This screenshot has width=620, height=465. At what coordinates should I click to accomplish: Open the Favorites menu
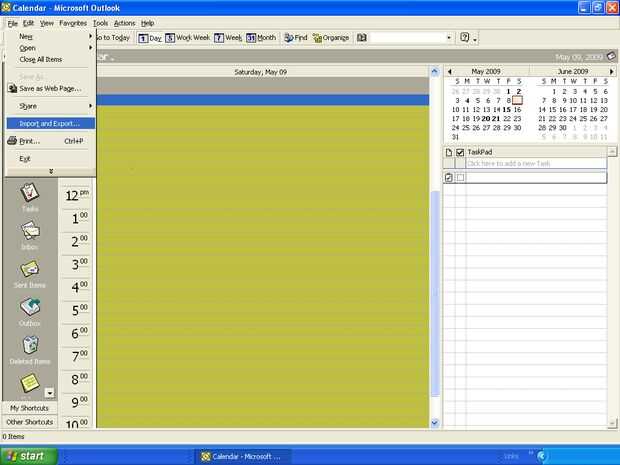[73, 23]
